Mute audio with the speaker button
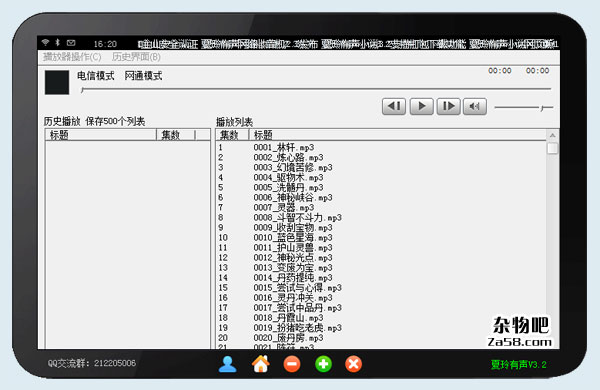Screen dimensions: 600x390 [x=475, y=106]
